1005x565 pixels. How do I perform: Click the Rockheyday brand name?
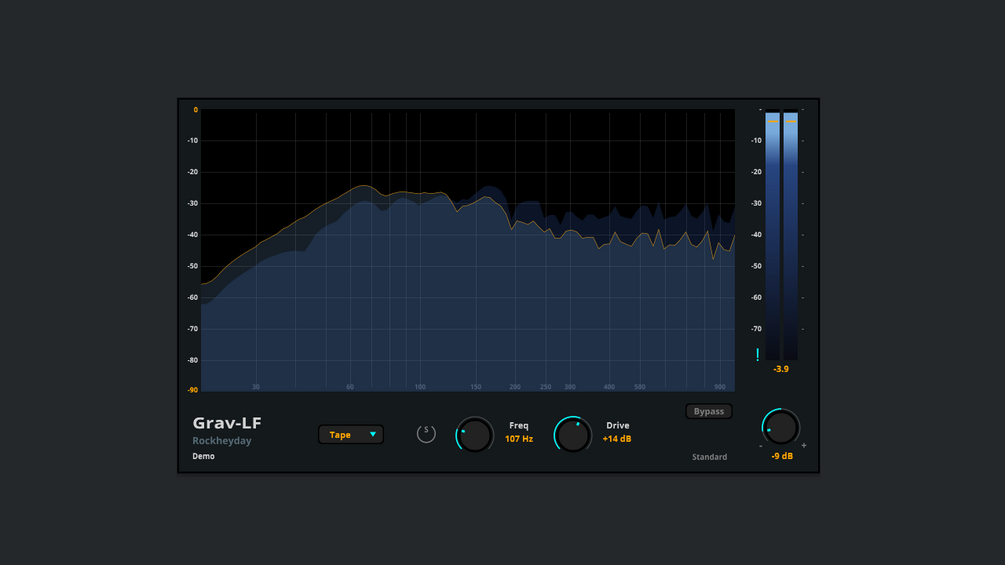222,441
